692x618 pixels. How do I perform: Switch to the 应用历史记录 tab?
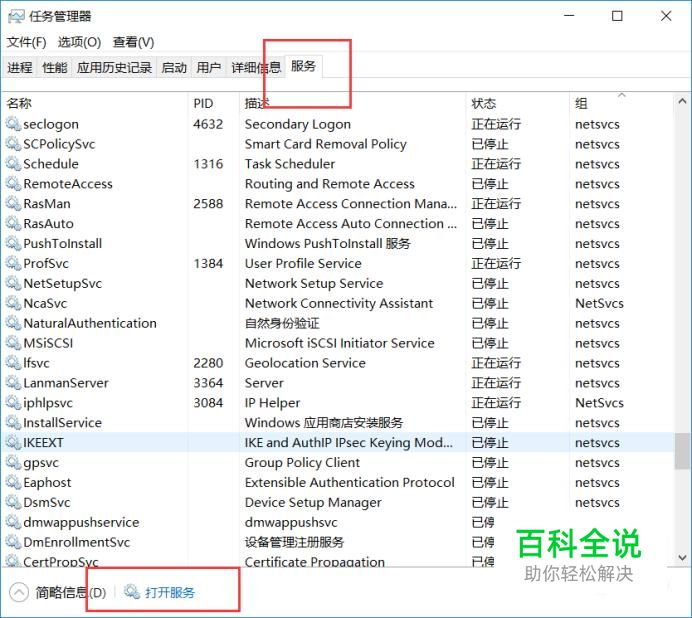tap(114, 67)
